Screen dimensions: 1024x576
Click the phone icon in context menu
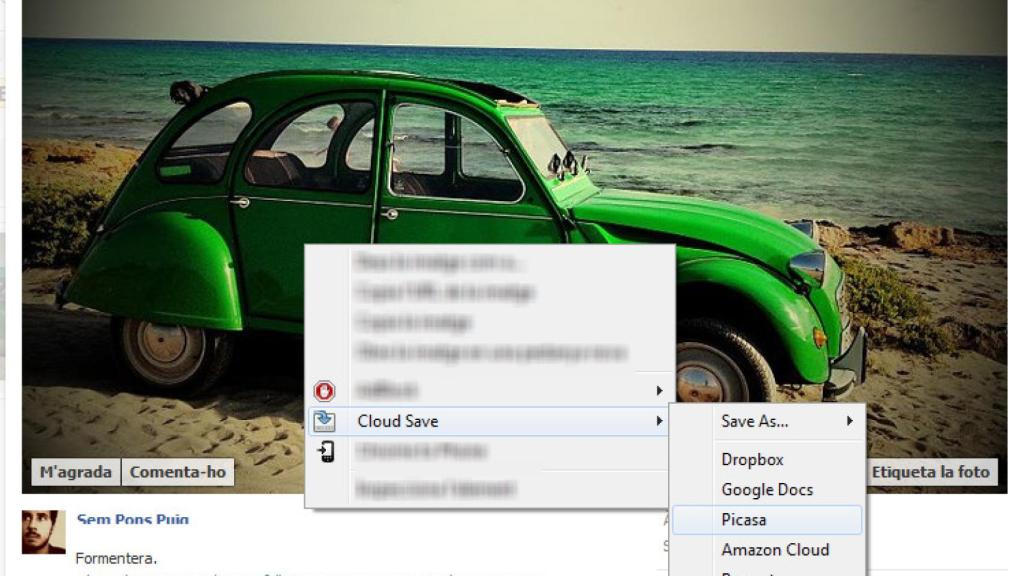coord(325,452)
